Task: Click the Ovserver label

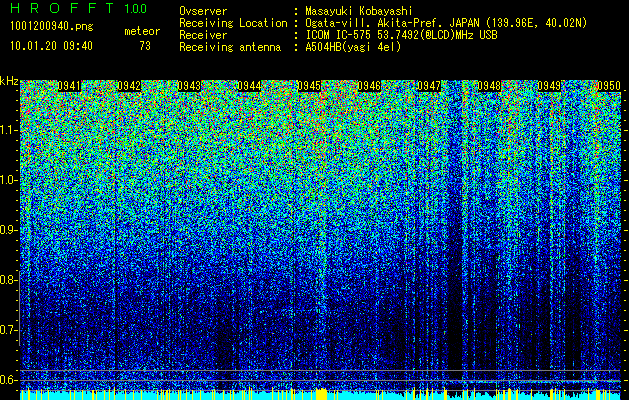Action: pyautogui.click(x=203, y=11)
